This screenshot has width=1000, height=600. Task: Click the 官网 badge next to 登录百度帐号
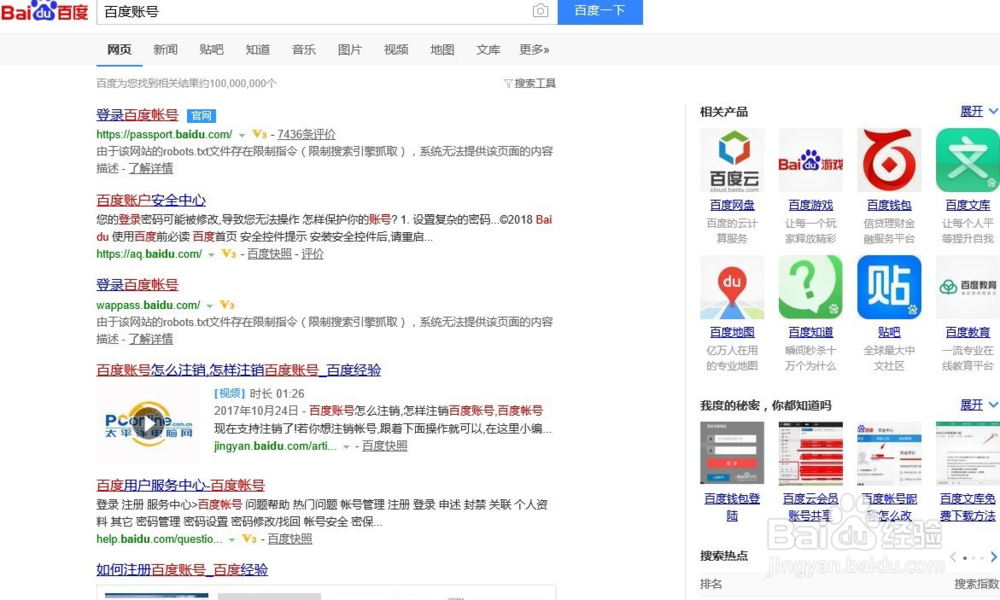(202, 115)
